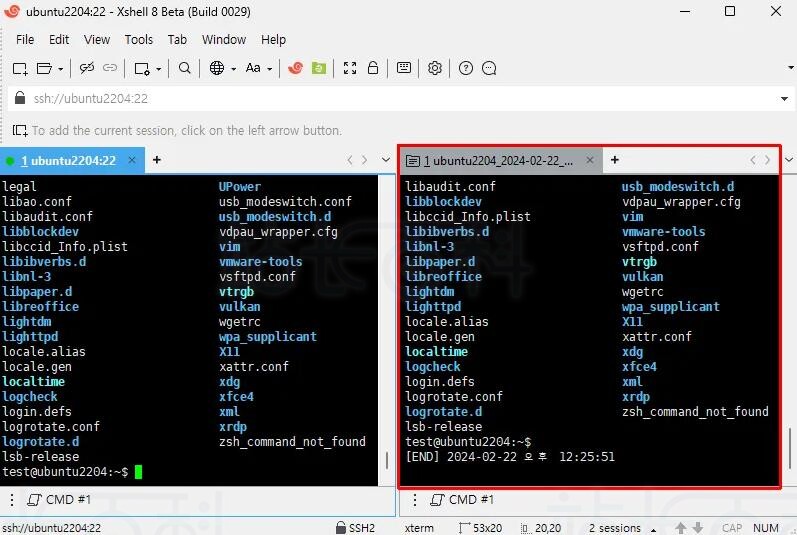Open right pane CMD #1 three-dot menu
This screenshot has width=797, height=535.
point(415,500)
